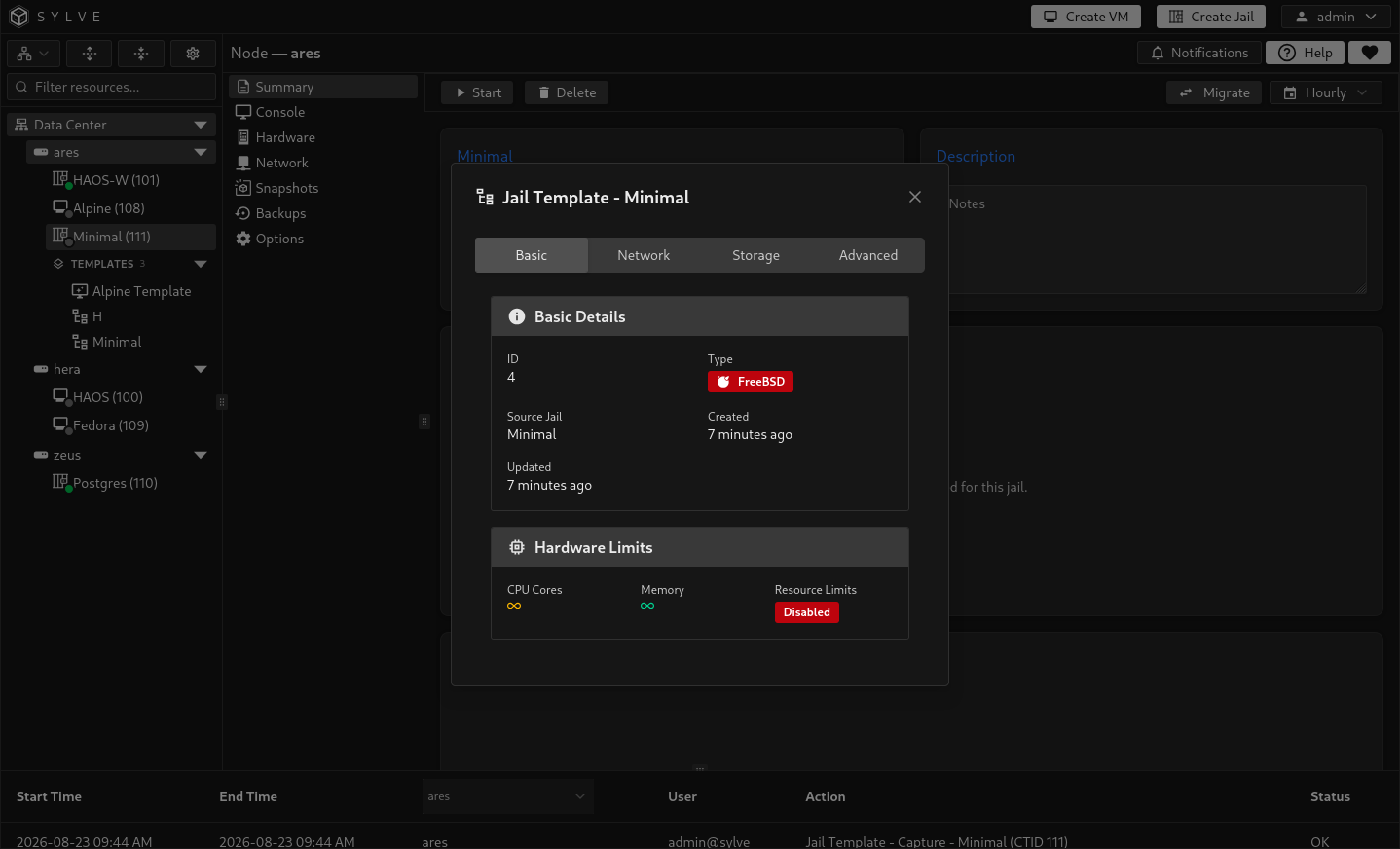This screenshot has height=849, width=1400.
Task: Focus the Filter resources search field
Action: [x=112, y=87]
